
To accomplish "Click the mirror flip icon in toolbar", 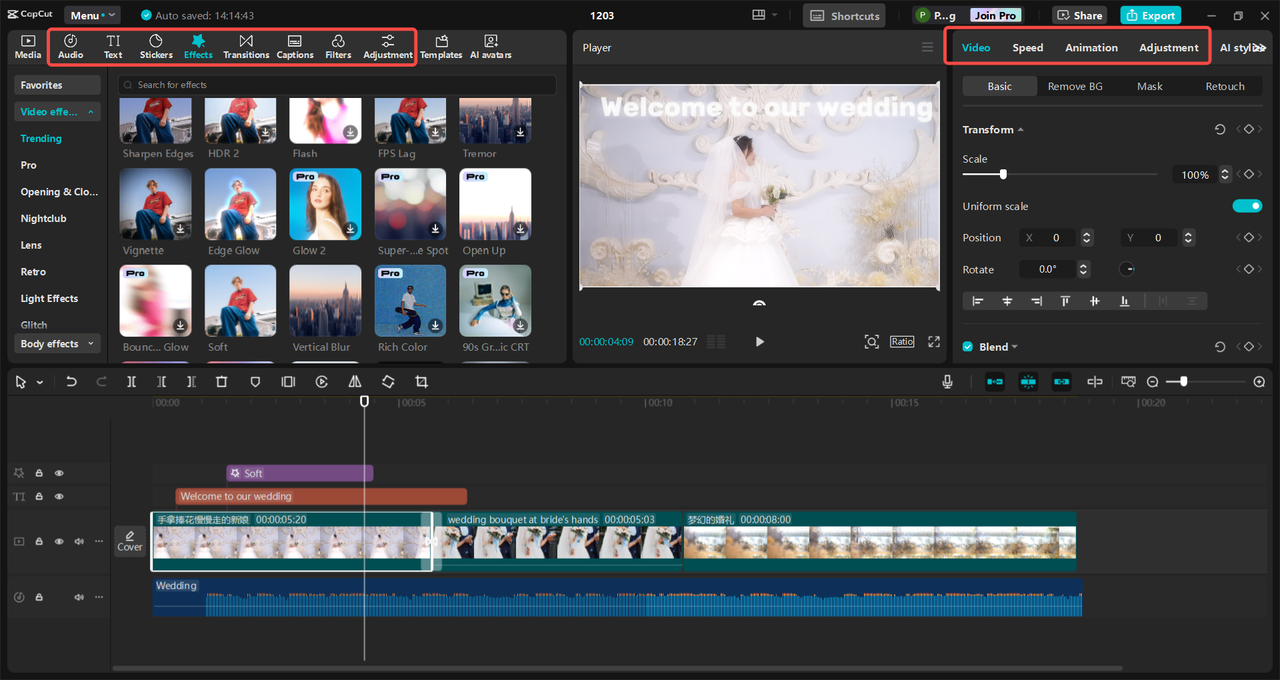I will point(355,382).
